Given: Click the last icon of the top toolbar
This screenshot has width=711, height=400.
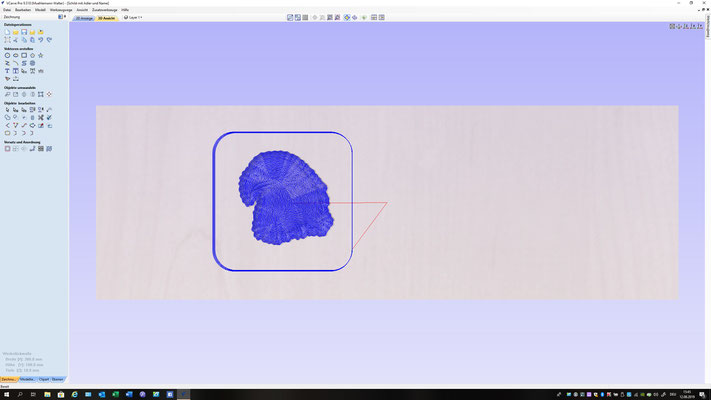Looking at the screenshot, I should tap(382, 17).
